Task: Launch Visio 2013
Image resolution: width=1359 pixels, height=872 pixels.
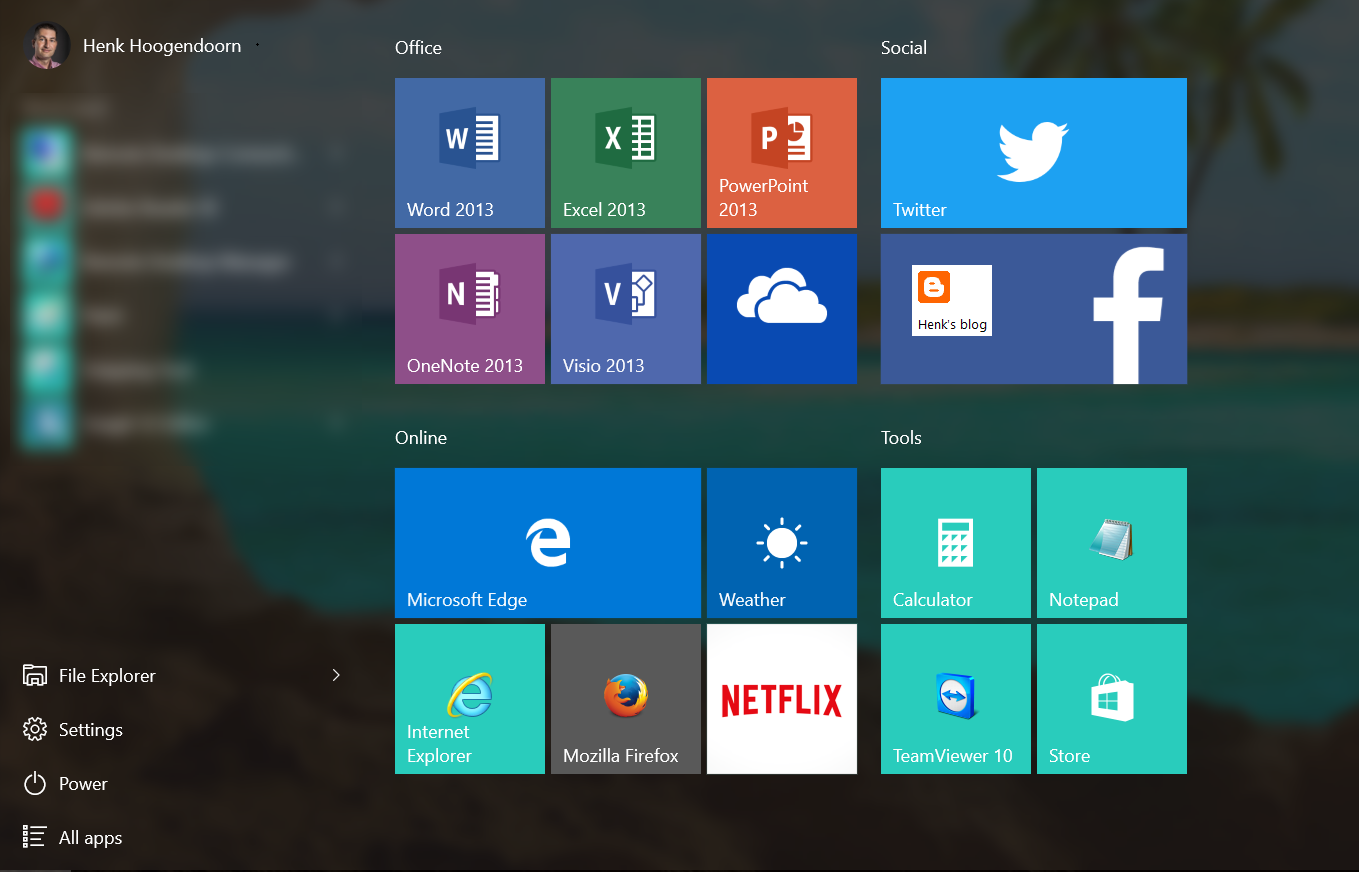Action: (625, 308)
